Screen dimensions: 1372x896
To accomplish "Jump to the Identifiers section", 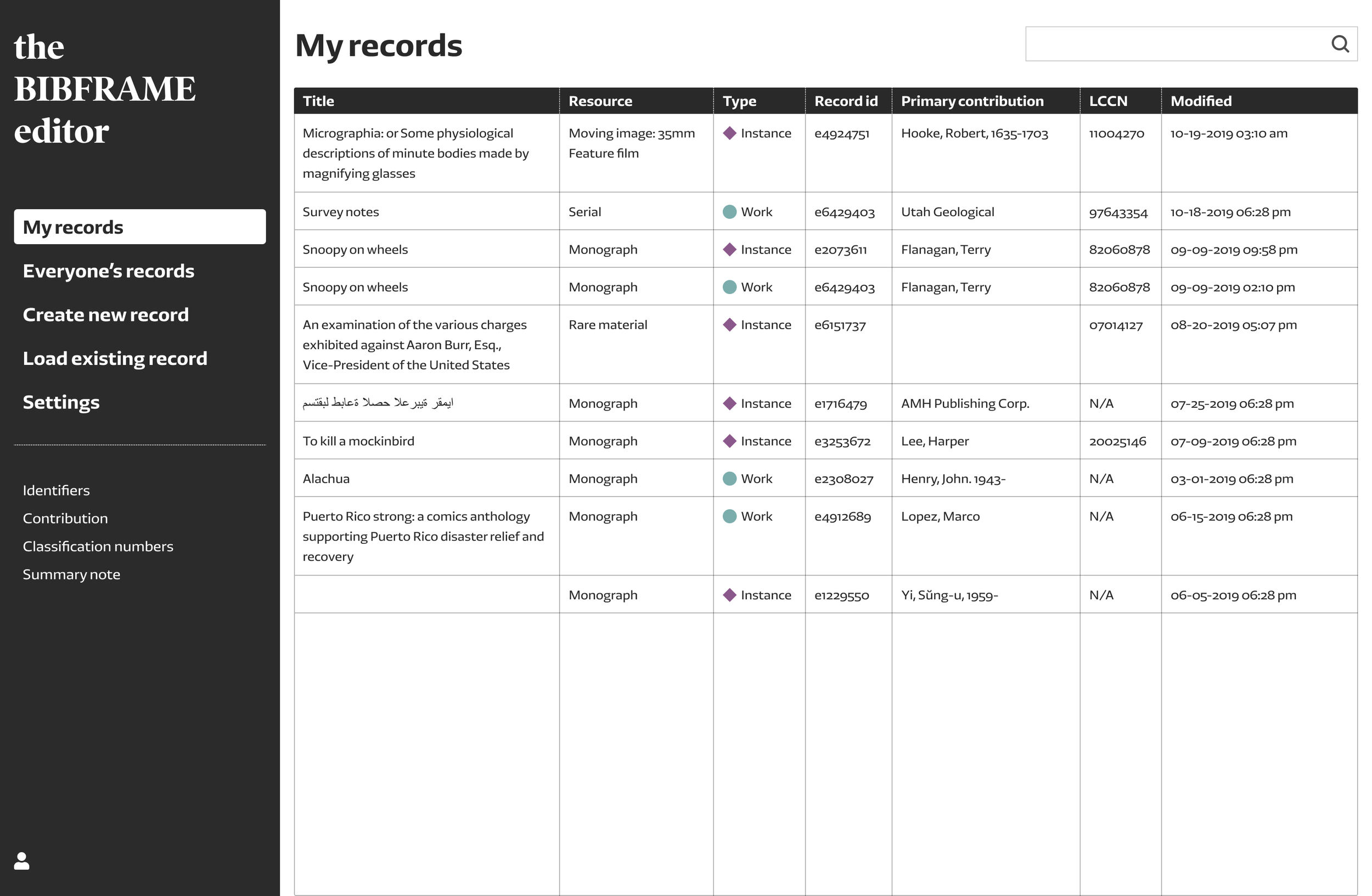I will click(x=57, y=491).
